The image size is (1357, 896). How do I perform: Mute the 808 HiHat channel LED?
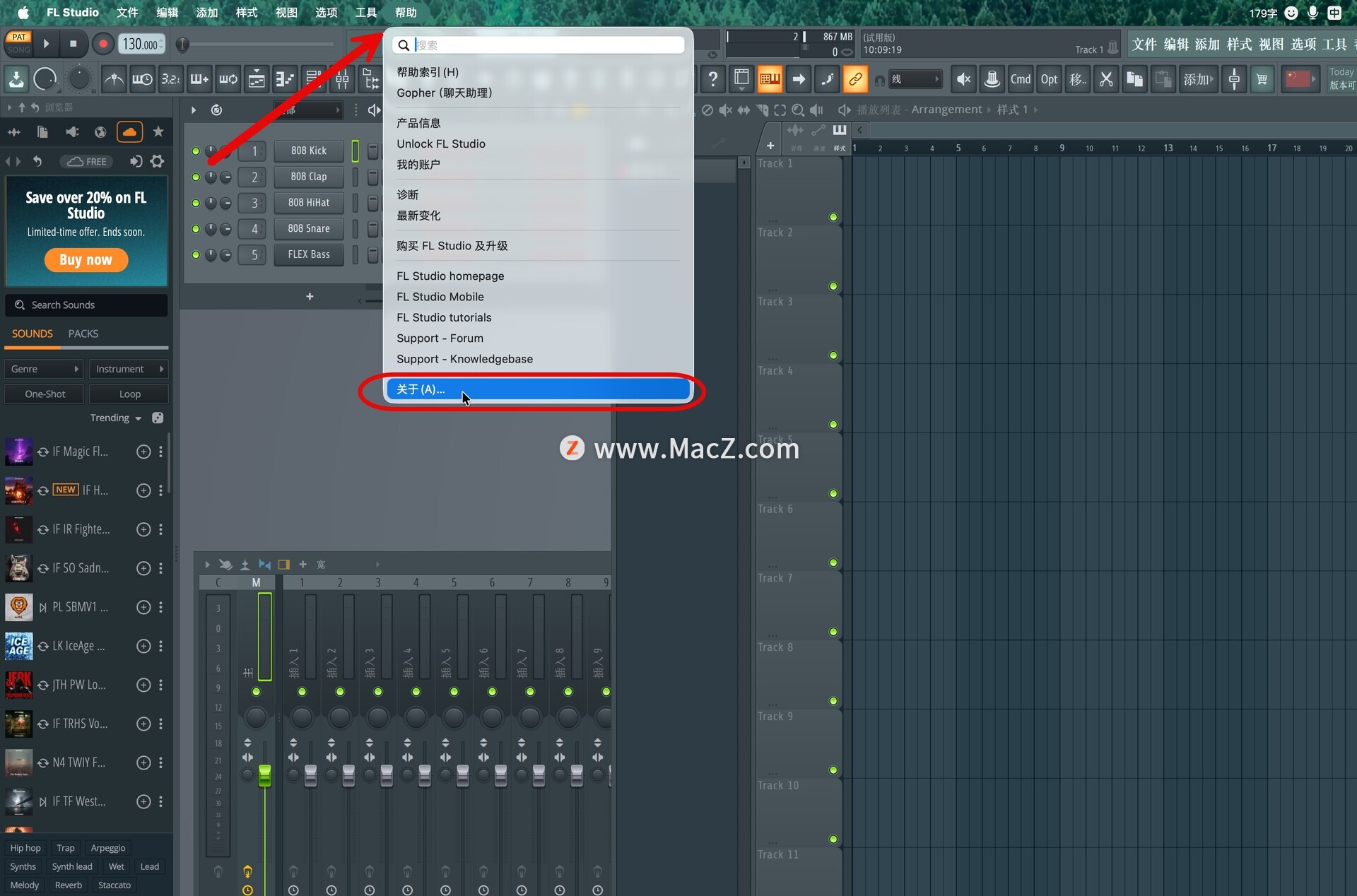(196, 204)
